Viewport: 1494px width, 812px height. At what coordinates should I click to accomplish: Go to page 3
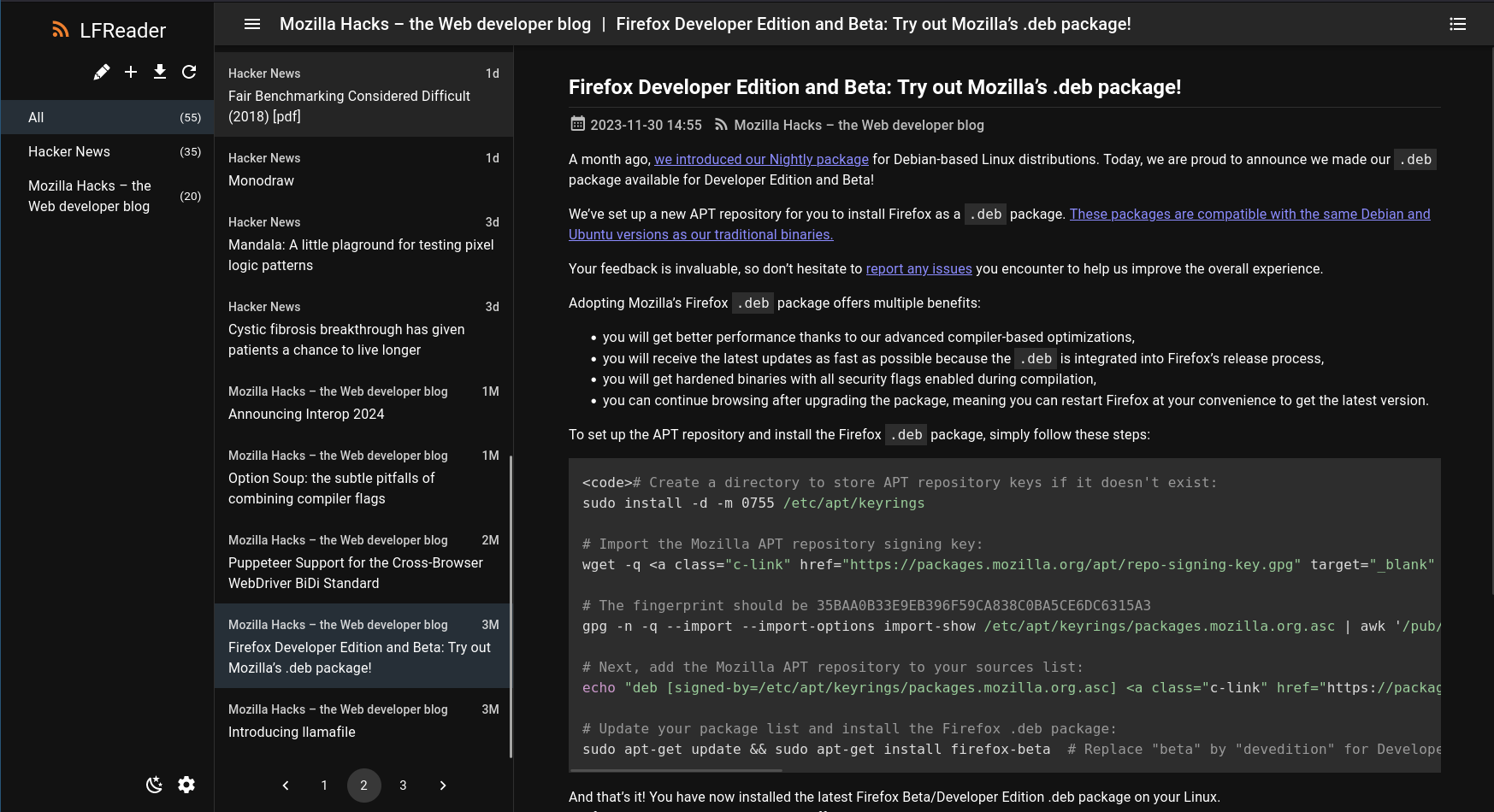(403, 786)
